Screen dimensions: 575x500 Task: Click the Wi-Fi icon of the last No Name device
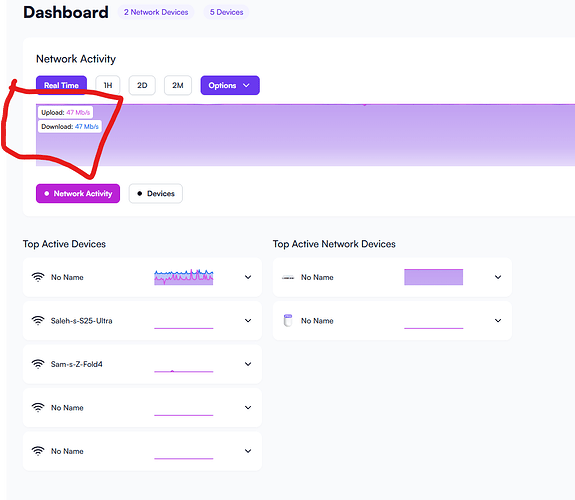pyautogui.click(x=38, y=451)
